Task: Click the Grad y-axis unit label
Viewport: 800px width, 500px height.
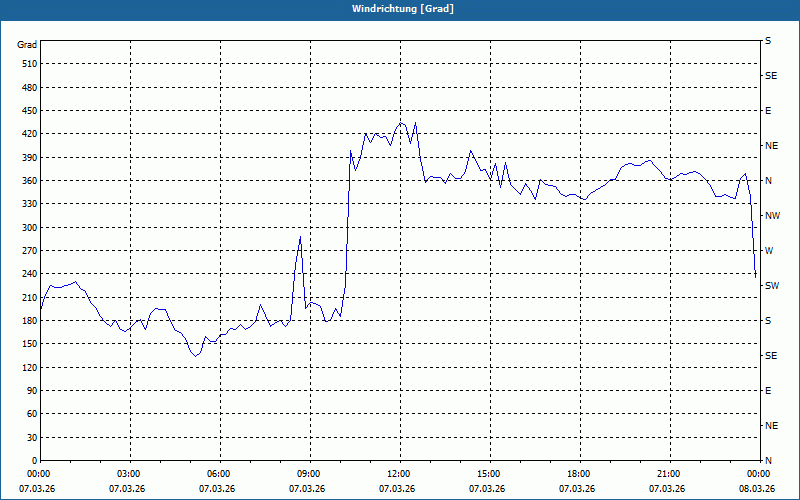Action: [27, 45]
